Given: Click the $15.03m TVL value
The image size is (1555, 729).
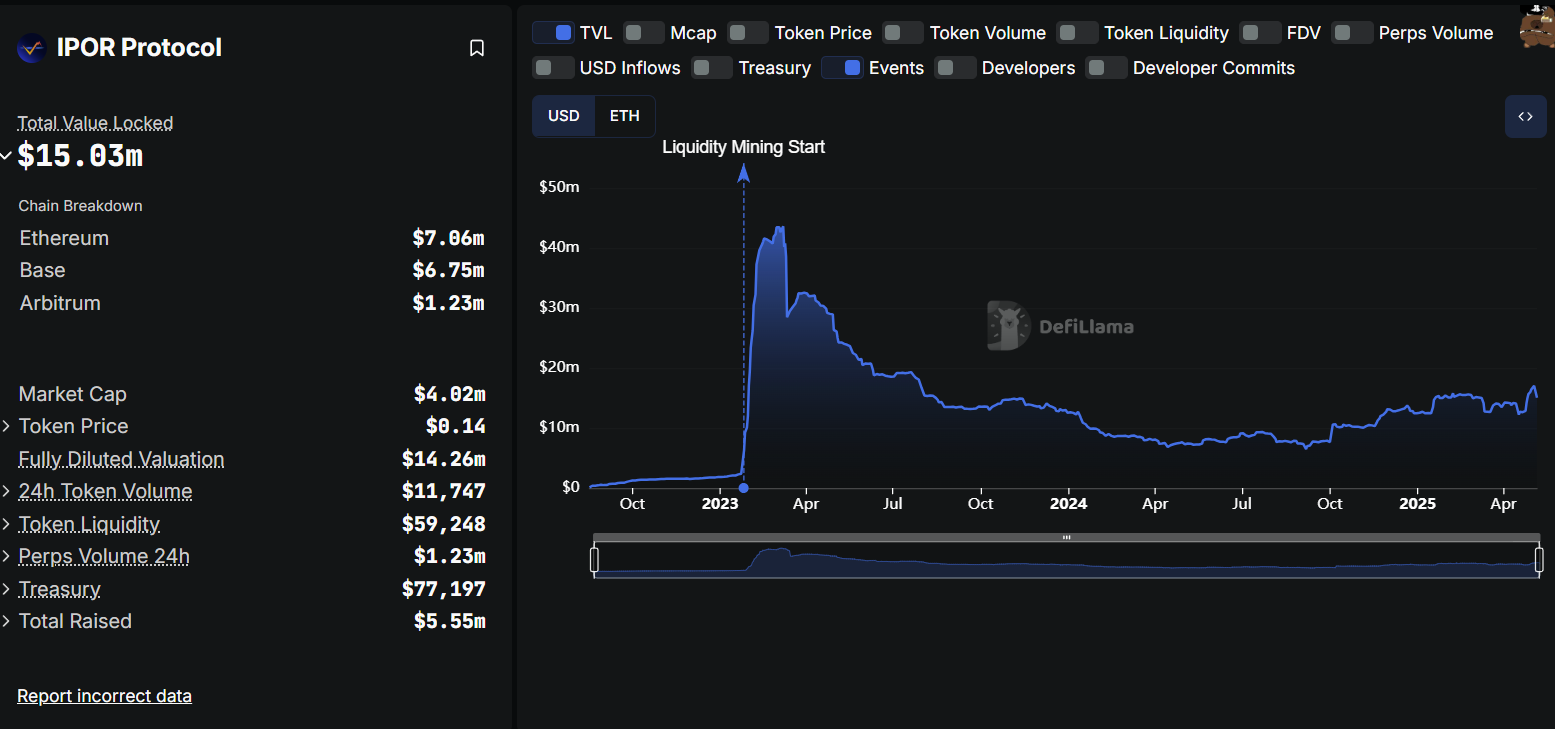Looking at the screenshot, I should [x=80, y=156].
